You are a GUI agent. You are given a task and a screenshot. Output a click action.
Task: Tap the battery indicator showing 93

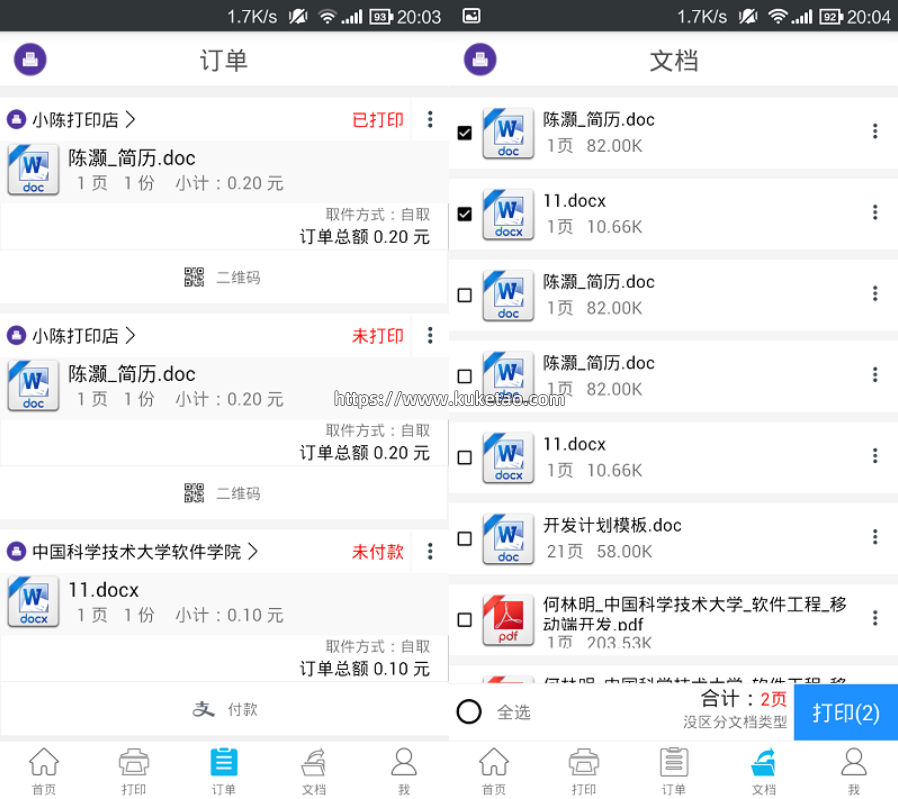pyautogui.click(x=381, y=16)
